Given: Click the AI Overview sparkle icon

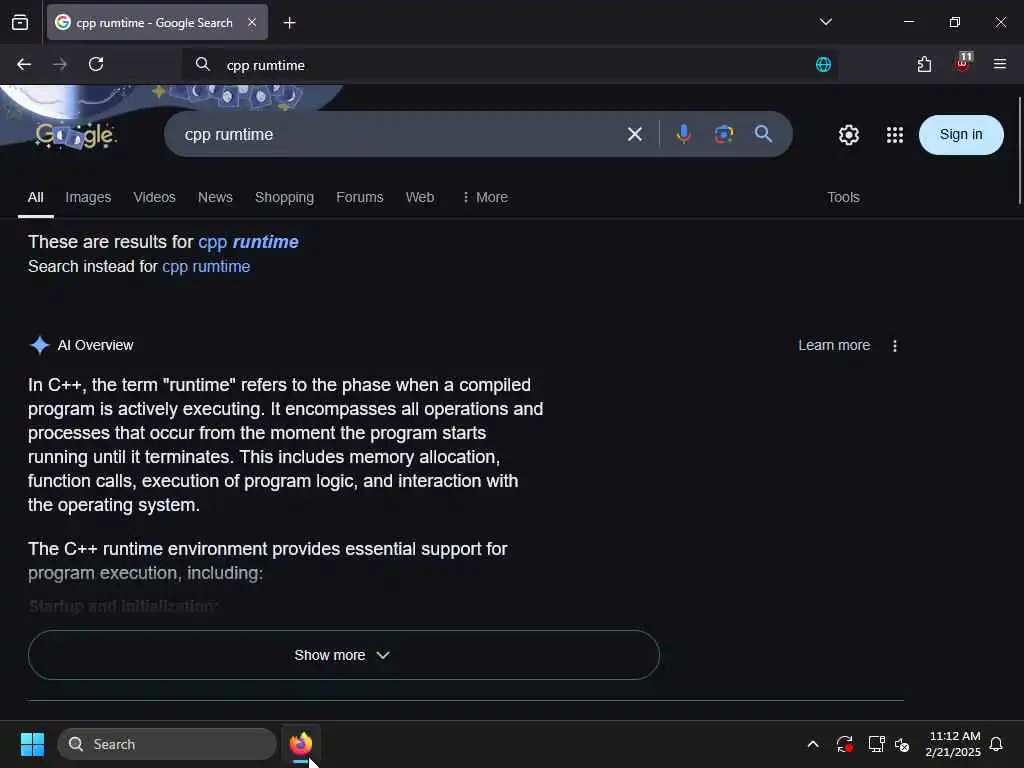Looking at the screenshot, I should pyautogui.click(x=40, y=345).
